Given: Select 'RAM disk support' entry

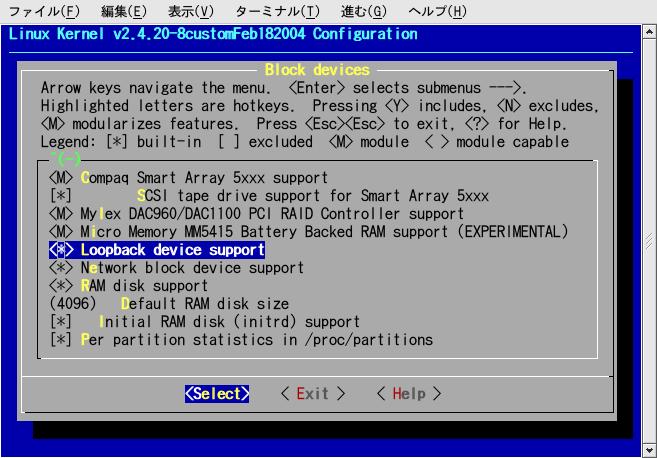Looking at the screenshot, I should pyautogui.click(x=144, y=286).
